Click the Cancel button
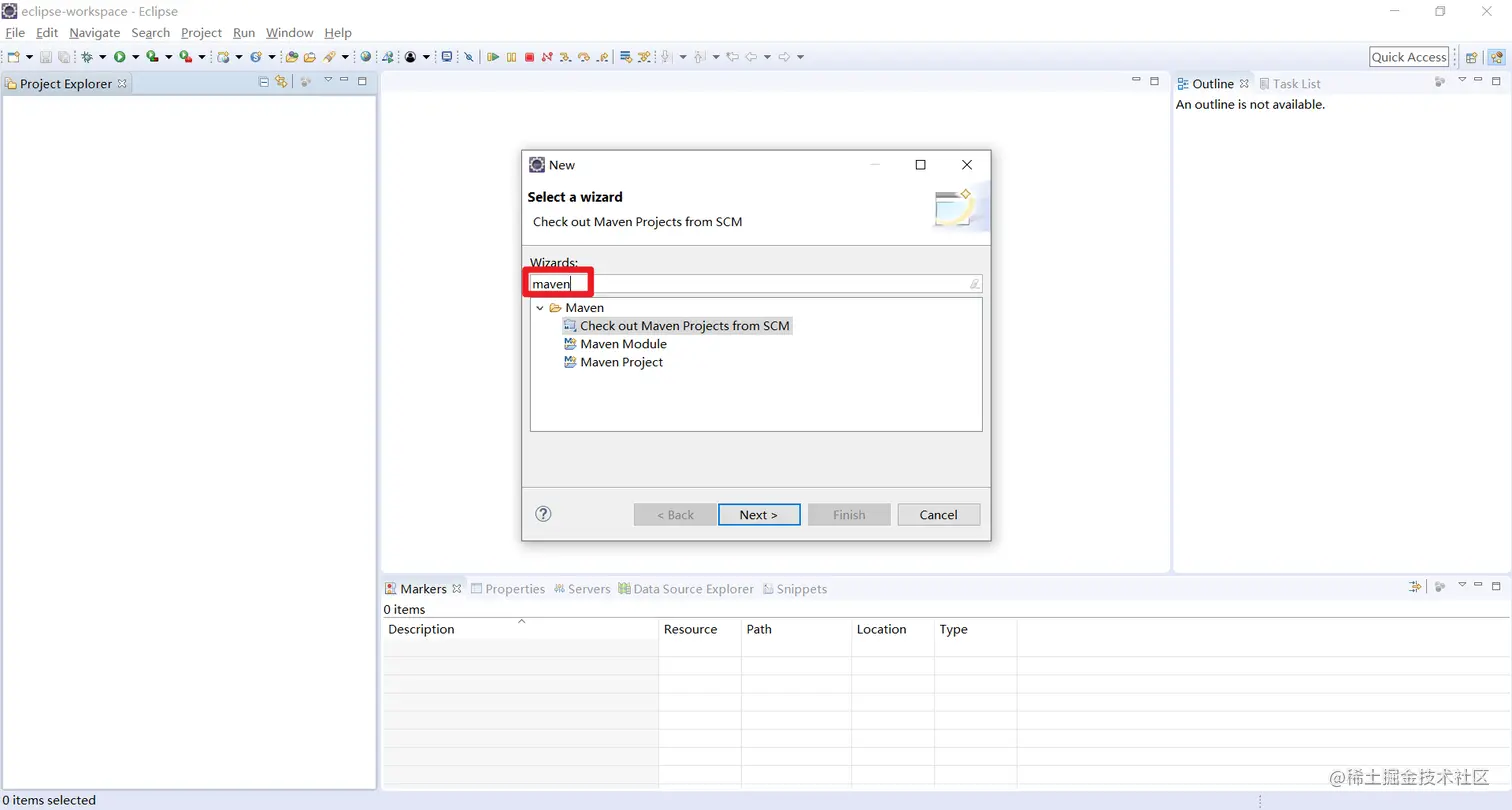 pos(938,515)
